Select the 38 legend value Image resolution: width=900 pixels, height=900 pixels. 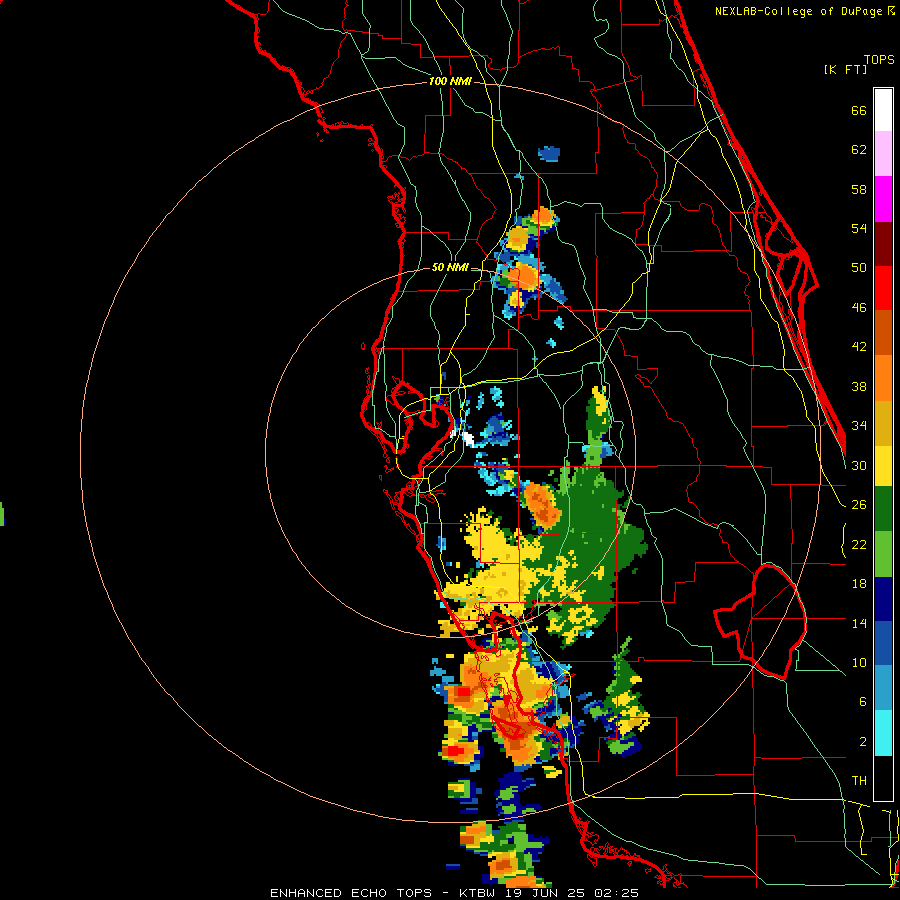(x=859, y=387)
